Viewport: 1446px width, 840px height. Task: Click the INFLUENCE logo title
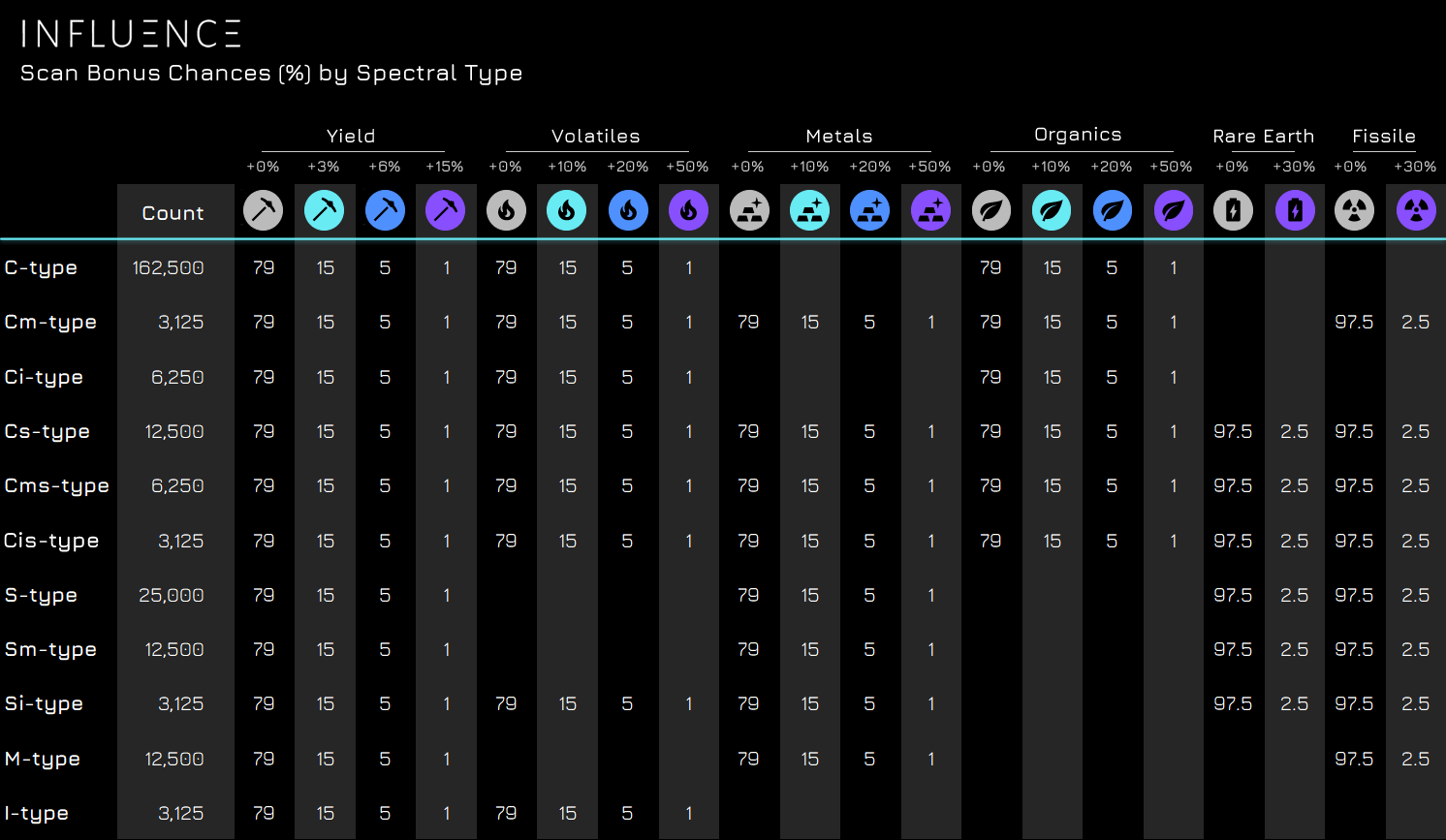coord(131,34)
